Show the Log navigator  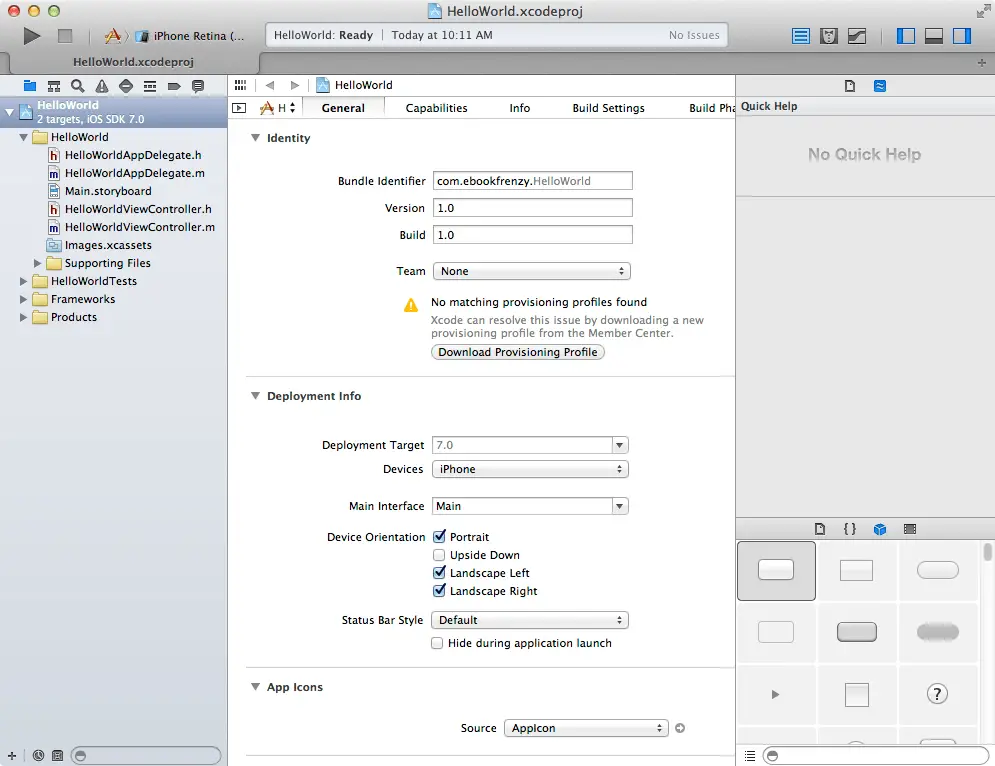(198, 86)
